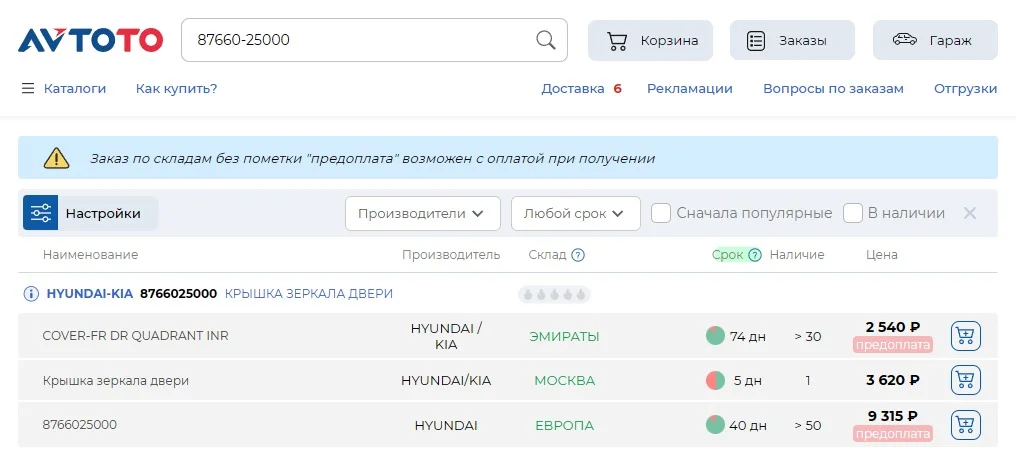Viewport: 1016px width, 473px height.
Task: Click the Наличие column header
Action: coord(796,255)
